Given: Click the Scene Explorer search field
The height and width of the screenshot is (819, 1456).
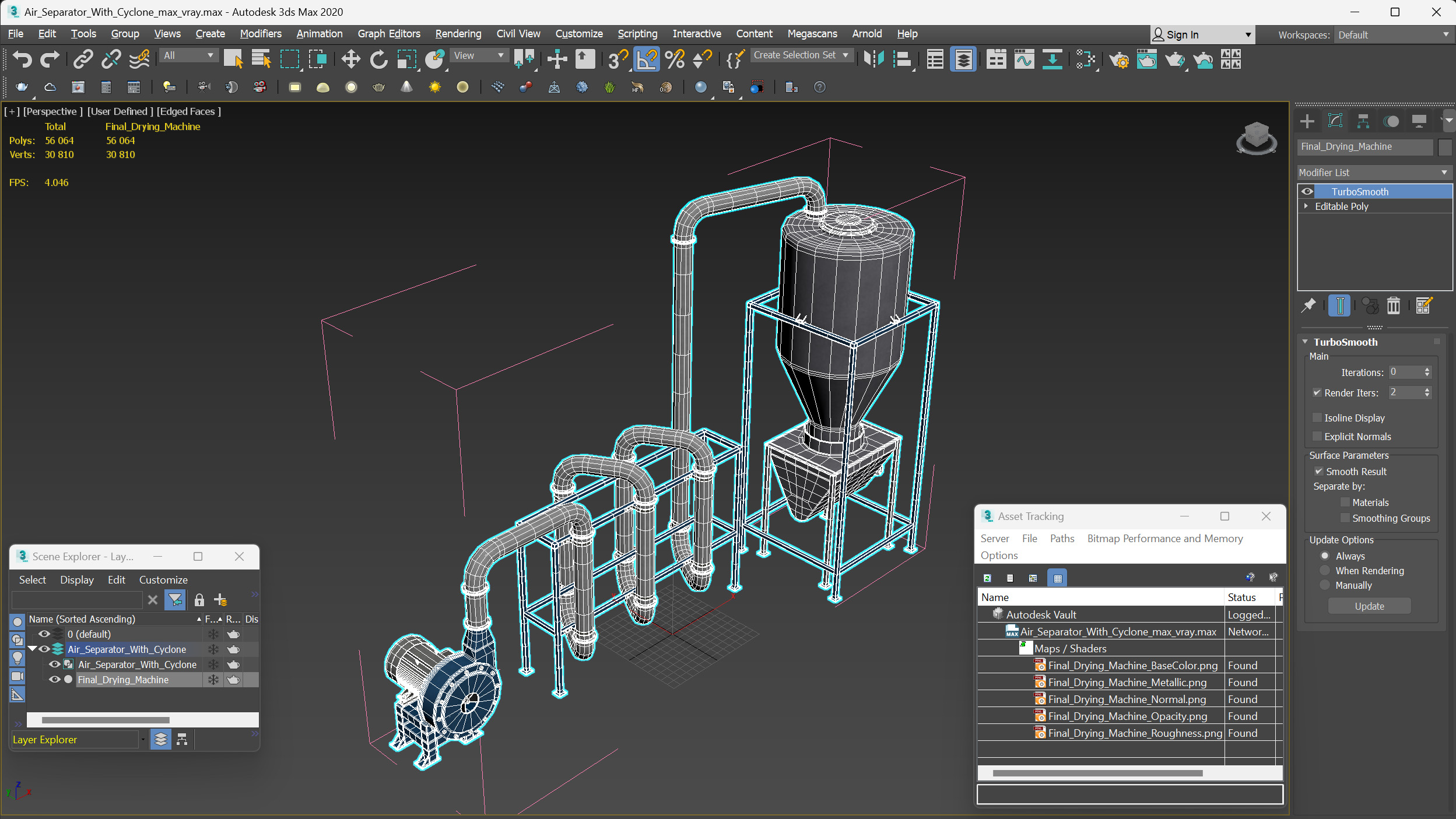Looking at the screenshot, I should (77, 600).
